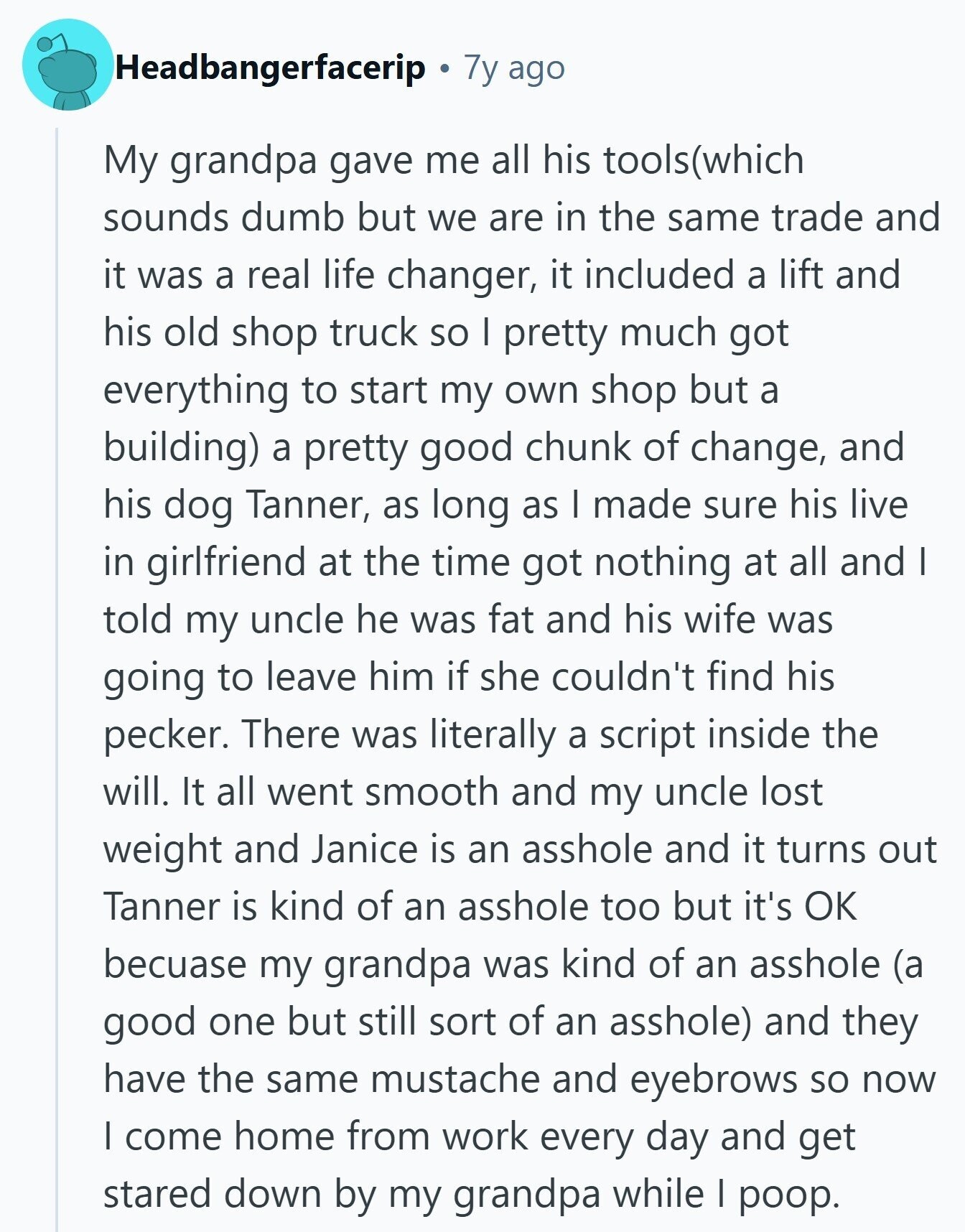Click the word "Janice" in the comment
The width and height of the screenshot is (965, 1232).
[x=365, y=849]
